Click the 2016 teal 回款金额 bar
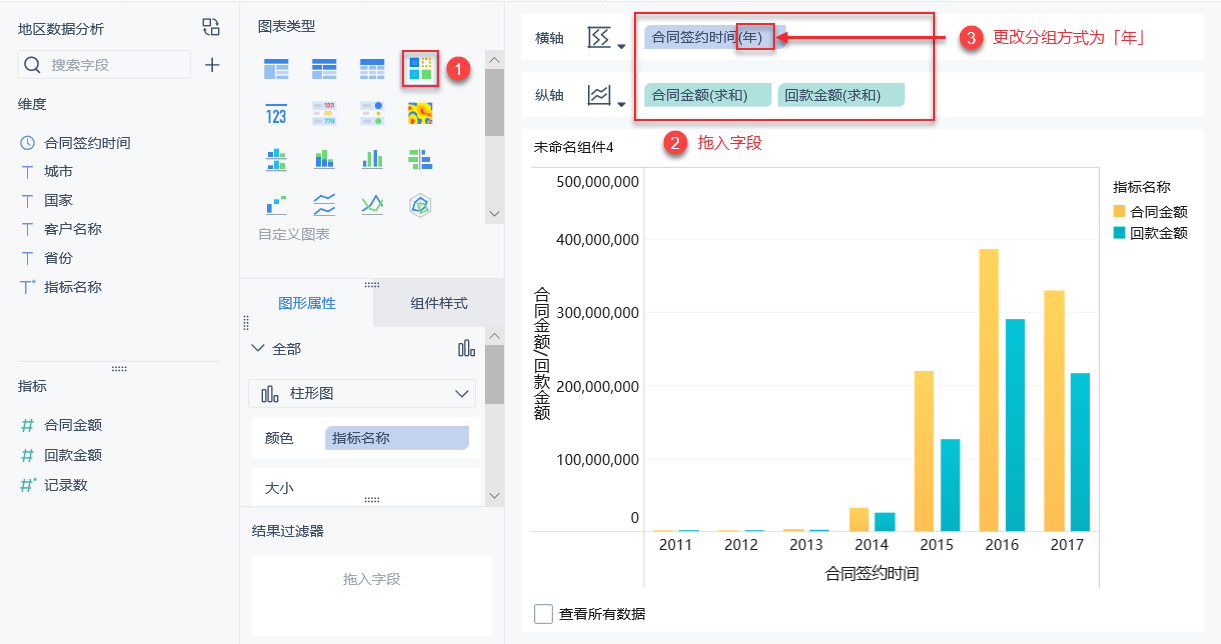Image resolution: width=1221 pixels, height=644 pixels. pyautogui.click(x=1015, y=425)
